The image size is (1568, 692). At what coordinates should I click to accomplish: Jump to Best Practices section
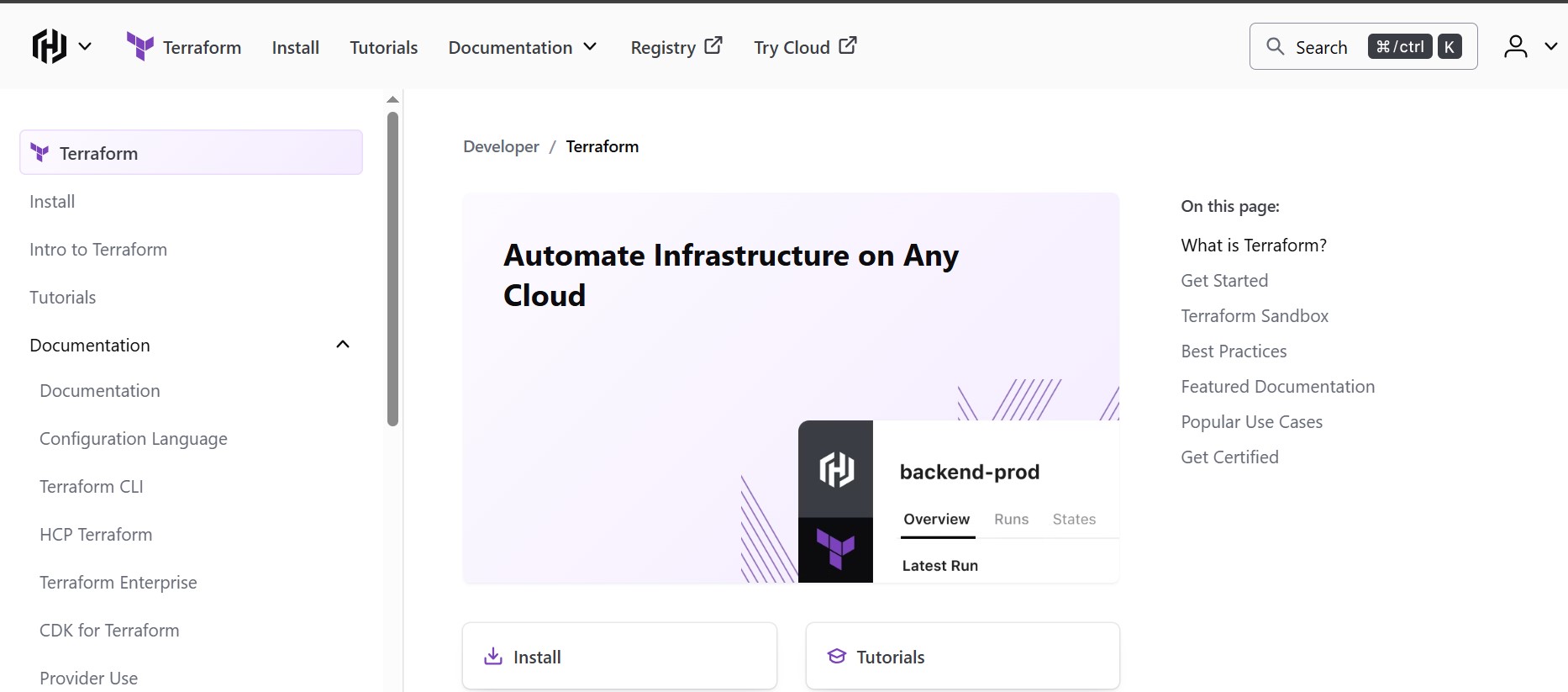[x=1234, y=351]
